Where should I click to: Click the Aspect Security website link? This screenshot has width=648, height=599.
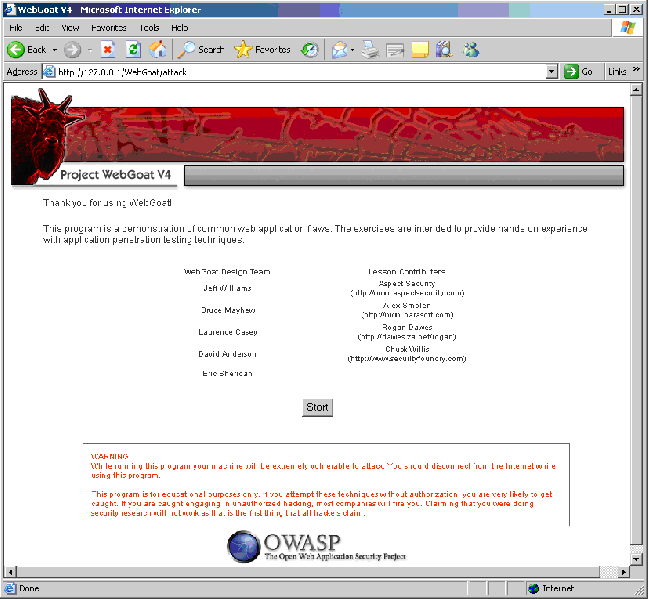pos(407,293)
